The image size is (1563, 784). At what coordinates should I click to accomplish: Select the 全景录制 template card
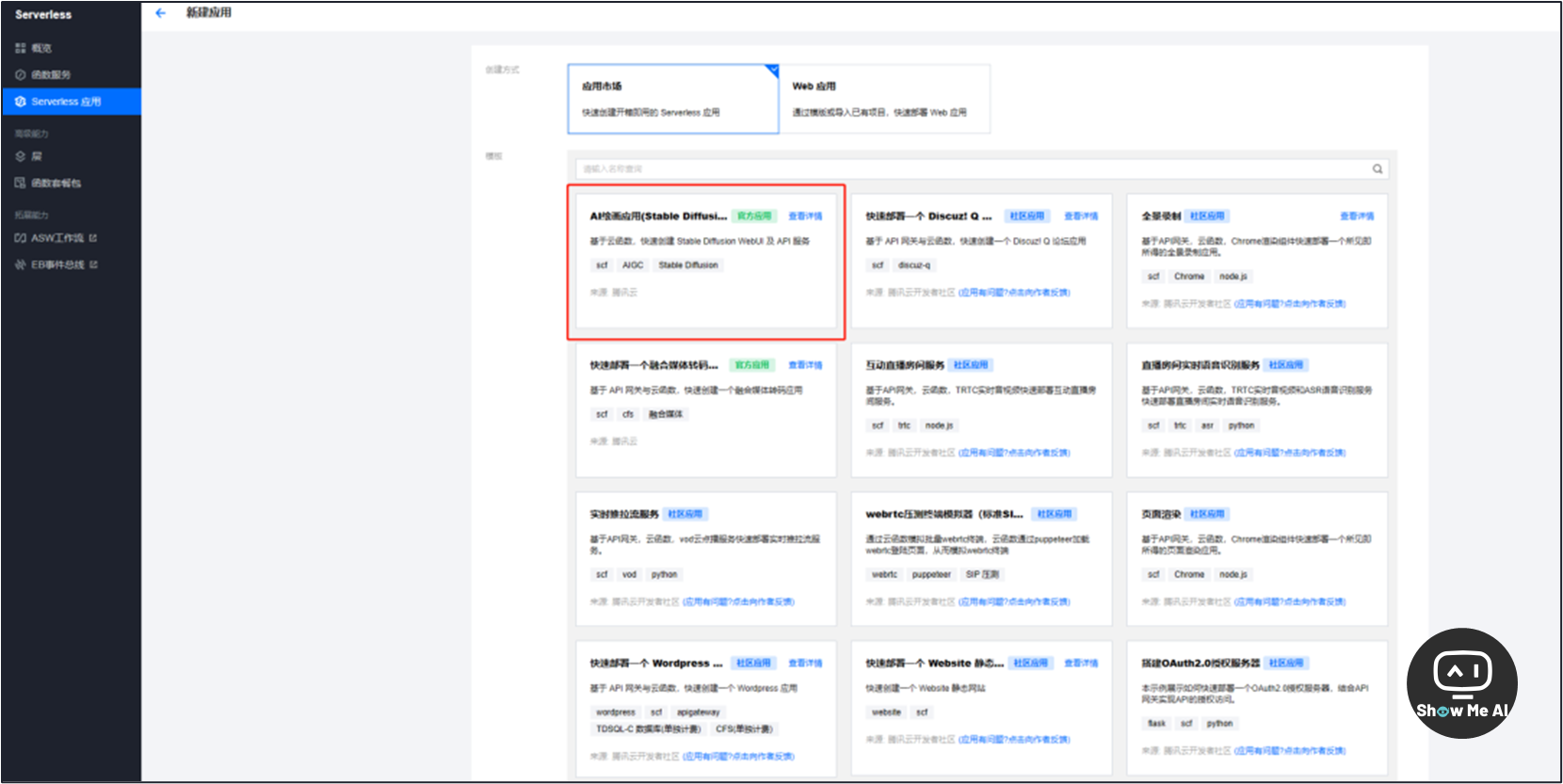point(1257,262)
